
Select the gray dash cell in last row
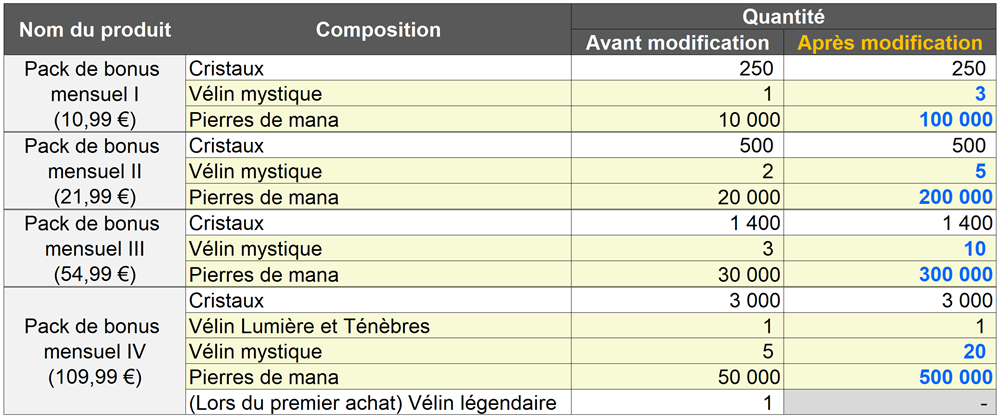(x=889, y=404)
